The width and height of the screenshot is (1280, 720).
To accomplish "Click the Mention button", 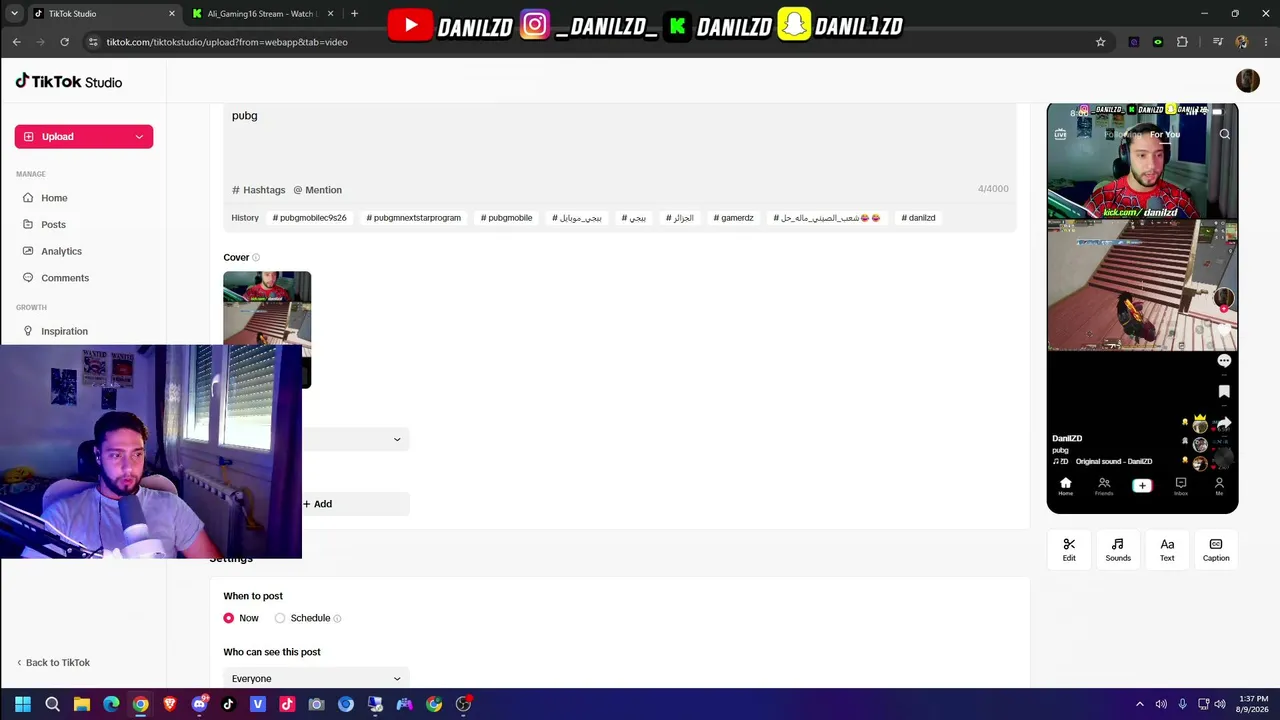I will pyautogui.click(x=318, y=190).
